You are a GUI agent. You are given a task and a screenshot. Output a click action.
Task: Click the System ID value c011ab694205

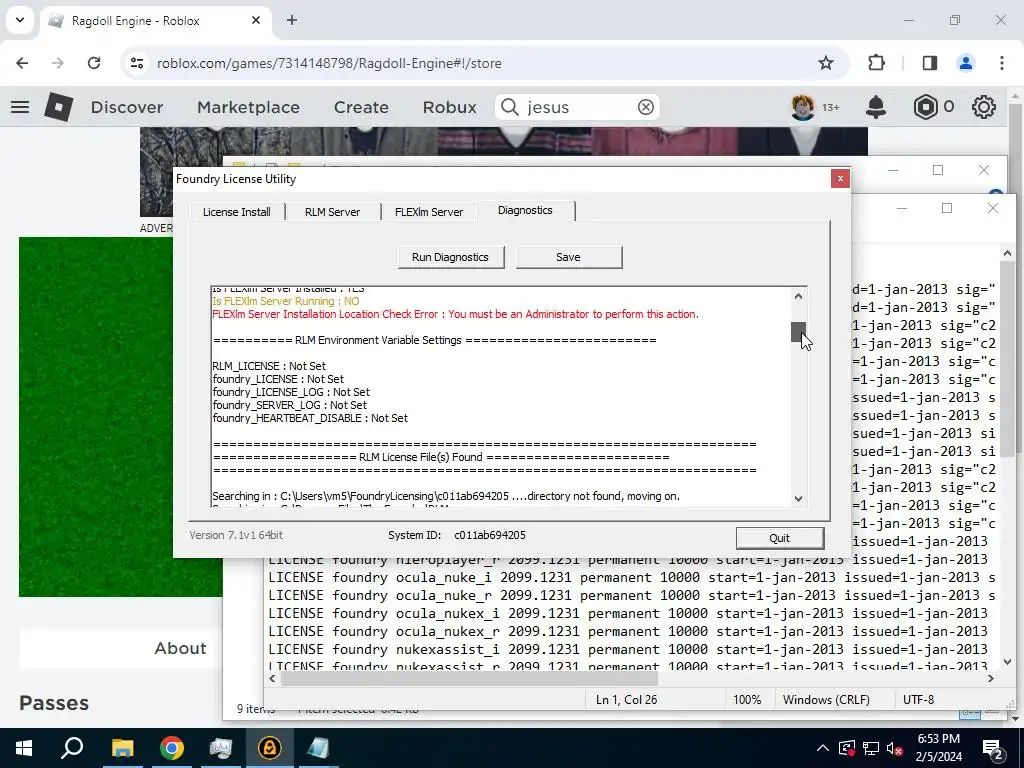(490, 535)
